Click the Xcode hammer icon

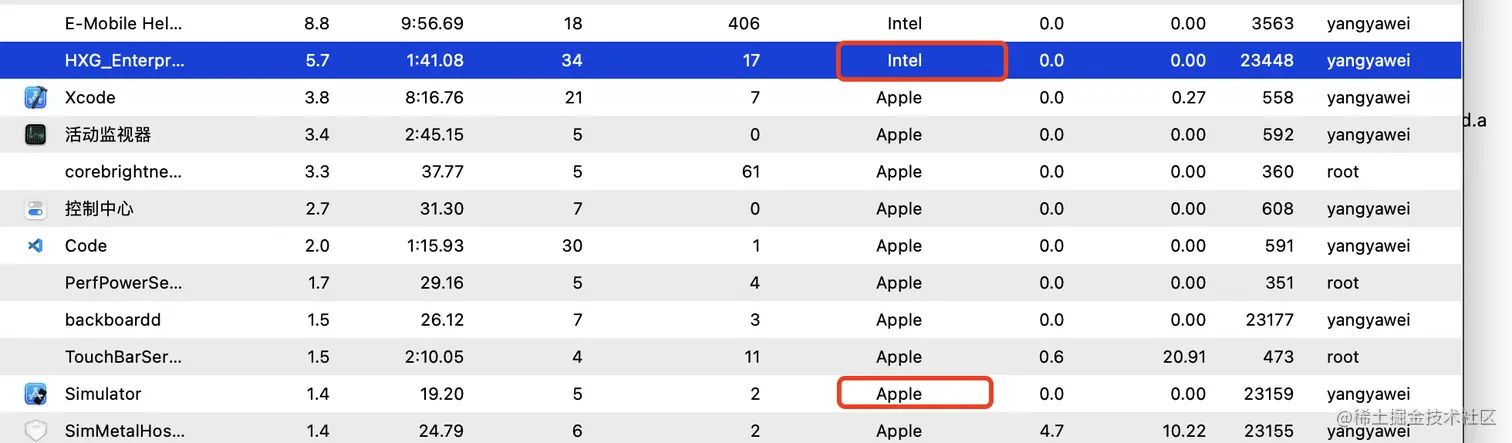point(35,98)
